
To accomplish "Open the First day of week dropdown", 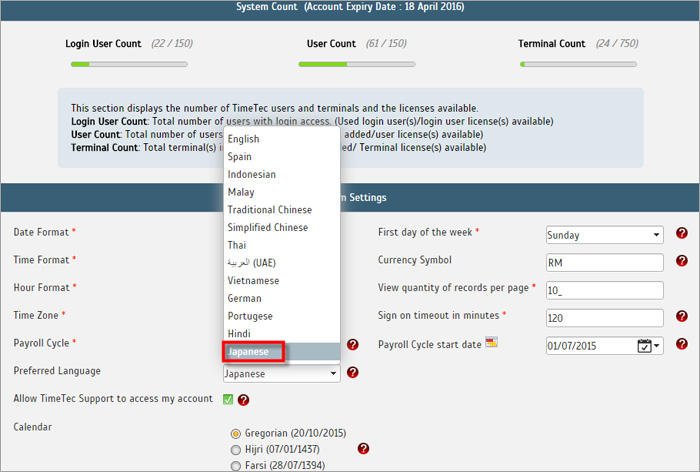I will coord(604,235).
